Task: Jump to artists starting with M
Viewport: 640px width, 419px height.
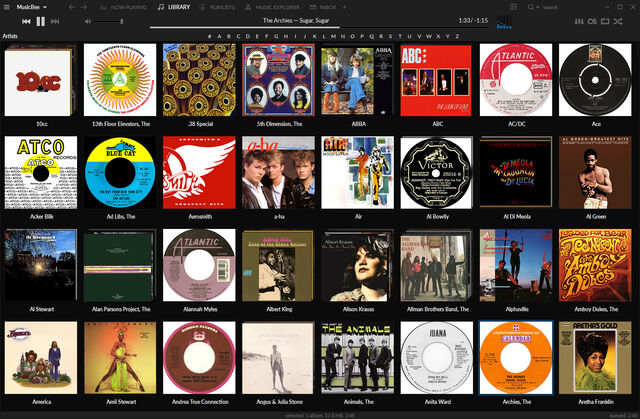Action: [333, 36]
